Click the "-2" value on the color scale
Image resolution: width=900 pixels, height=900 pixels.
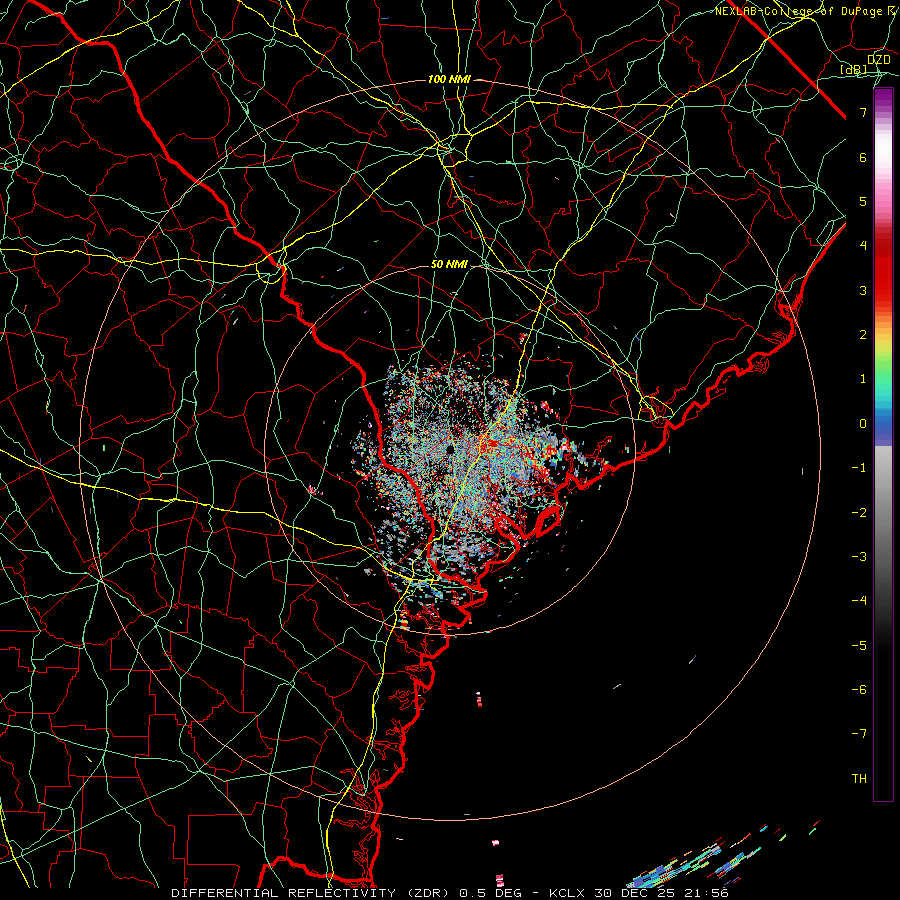point(859,513)
